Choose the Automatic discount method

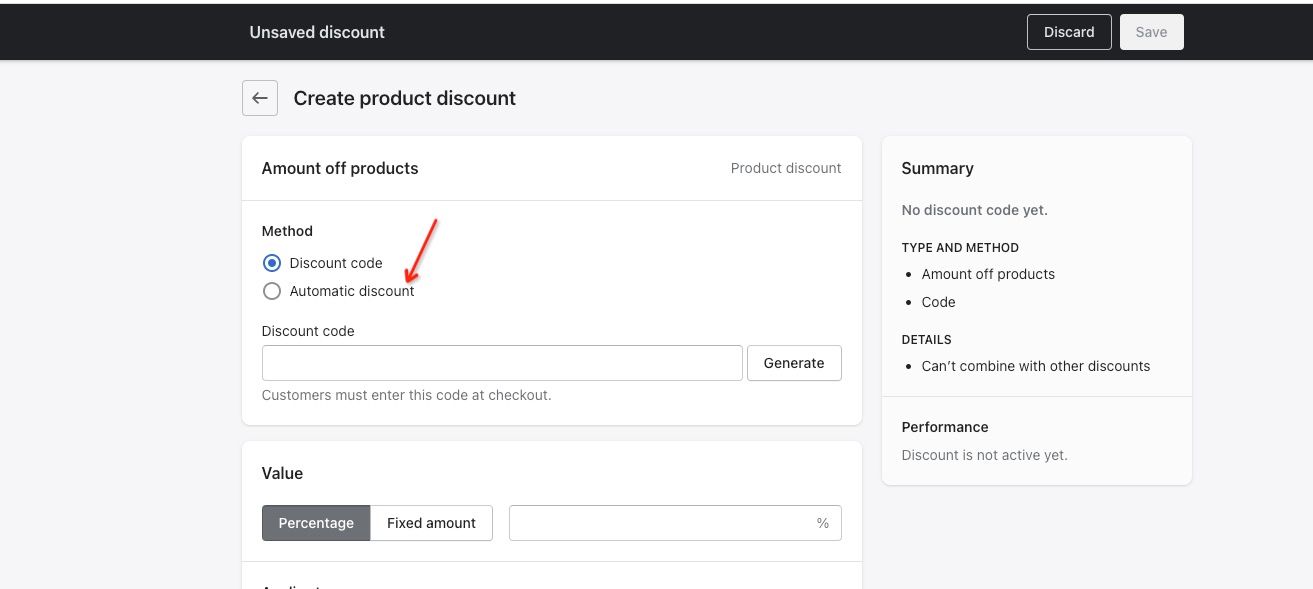(x=272, y=291)
